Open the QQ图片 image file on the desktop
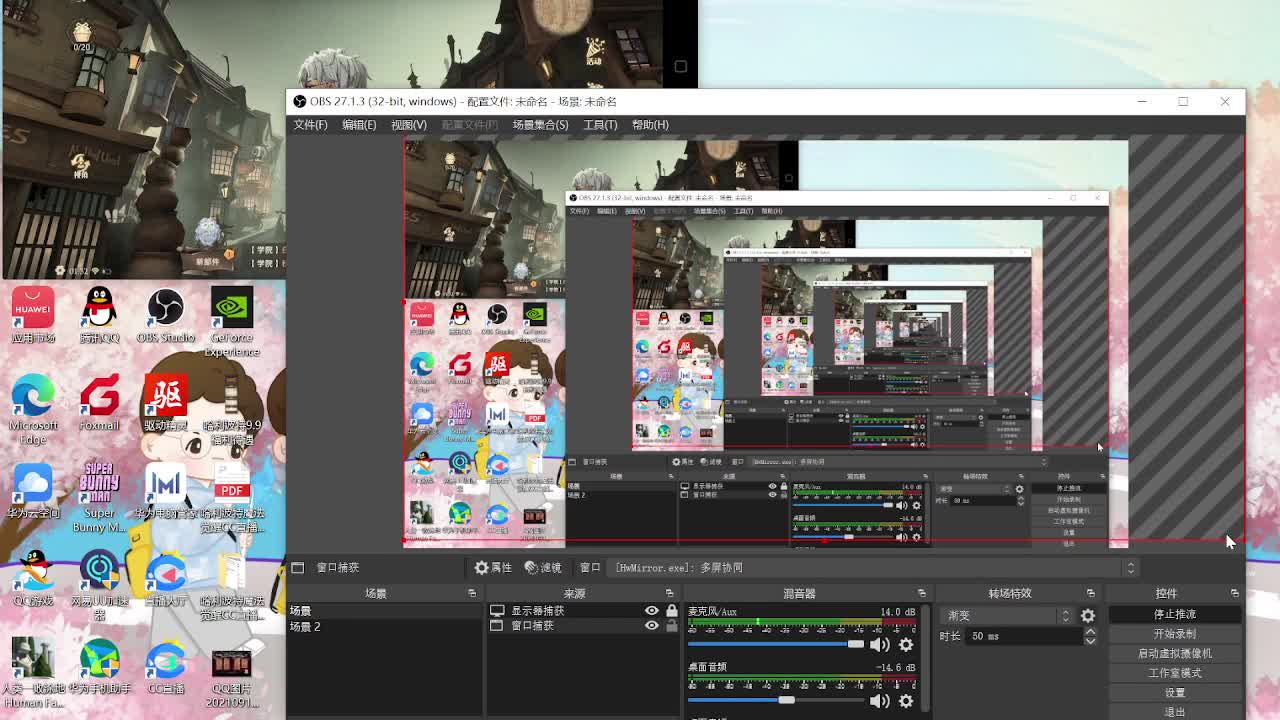Screen dimensions: 1280x720 (x=231, y=673)
